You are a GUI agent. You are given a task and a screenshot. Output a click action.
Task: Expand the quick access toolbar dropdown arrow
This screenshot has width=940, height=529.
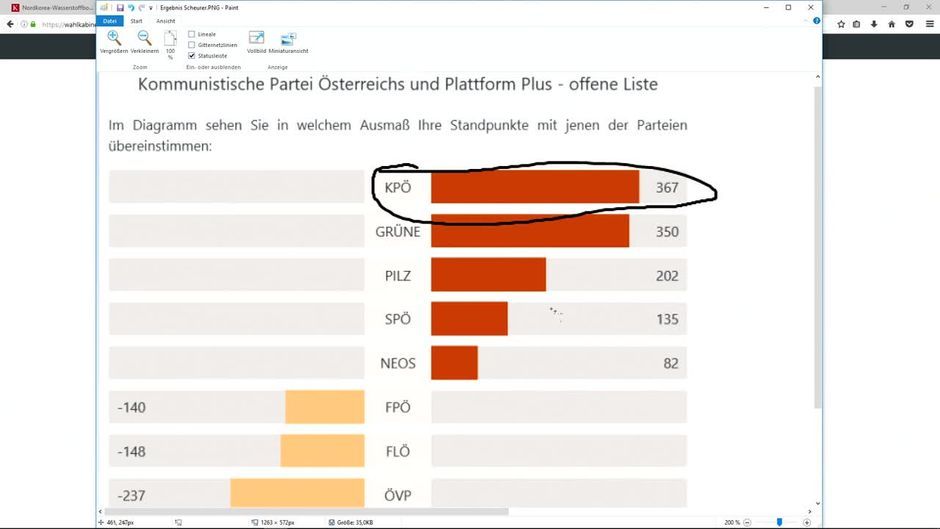pyautogui.click(x=150, y=7)
